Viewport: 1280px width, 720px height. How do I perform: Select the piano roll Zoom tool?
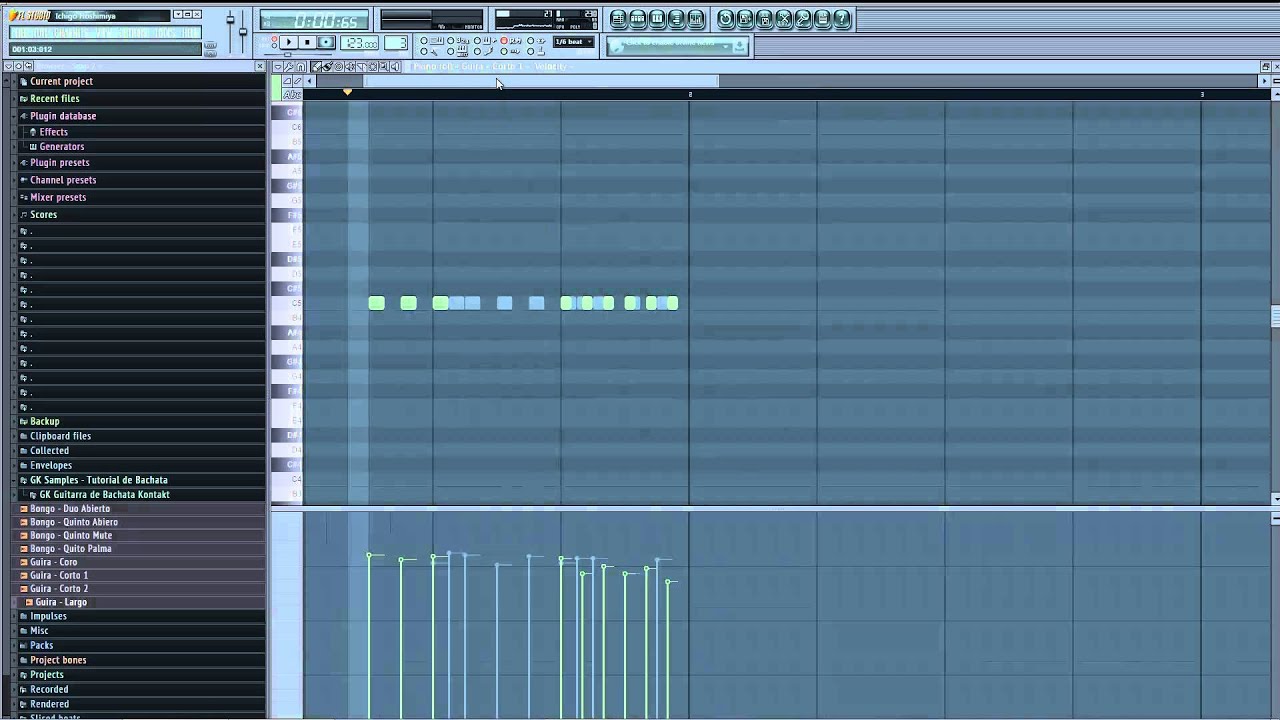click(x=384, y=67)
